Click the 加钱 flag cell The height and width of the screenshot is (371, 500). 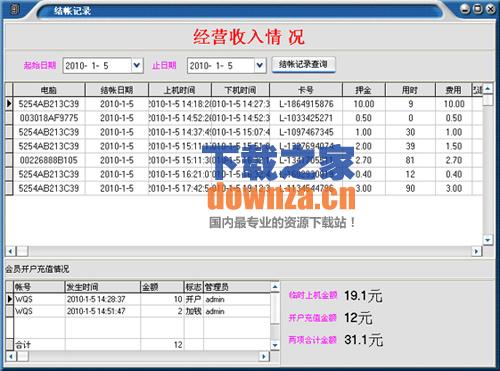click(194, 311)
